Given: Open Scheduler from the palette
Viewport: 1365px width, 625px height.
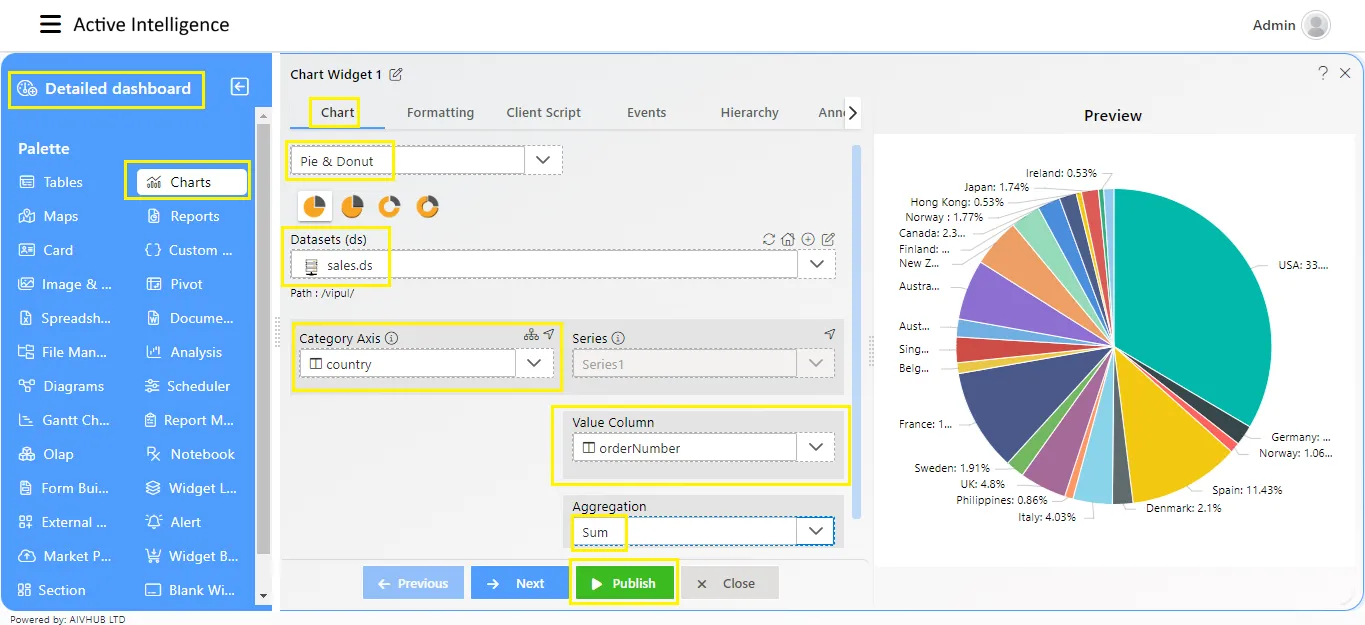Looking at the screenshot, I should [x=187, y=386].
